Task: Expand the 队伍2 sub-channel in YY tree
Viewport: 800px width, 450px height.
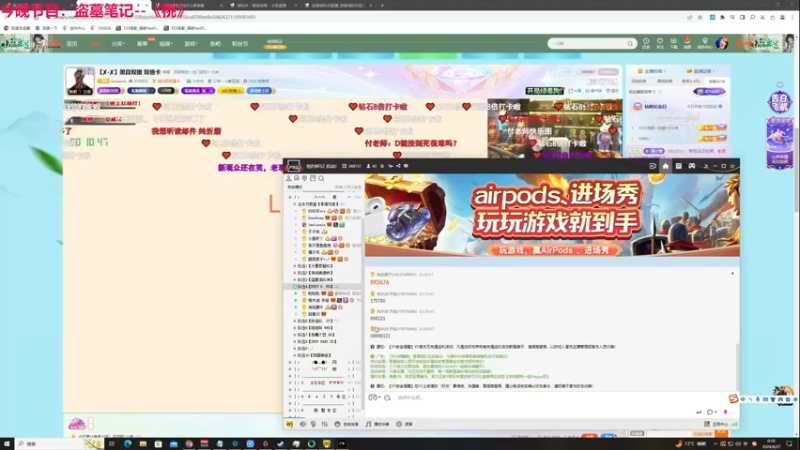Action: click(294, 273)
